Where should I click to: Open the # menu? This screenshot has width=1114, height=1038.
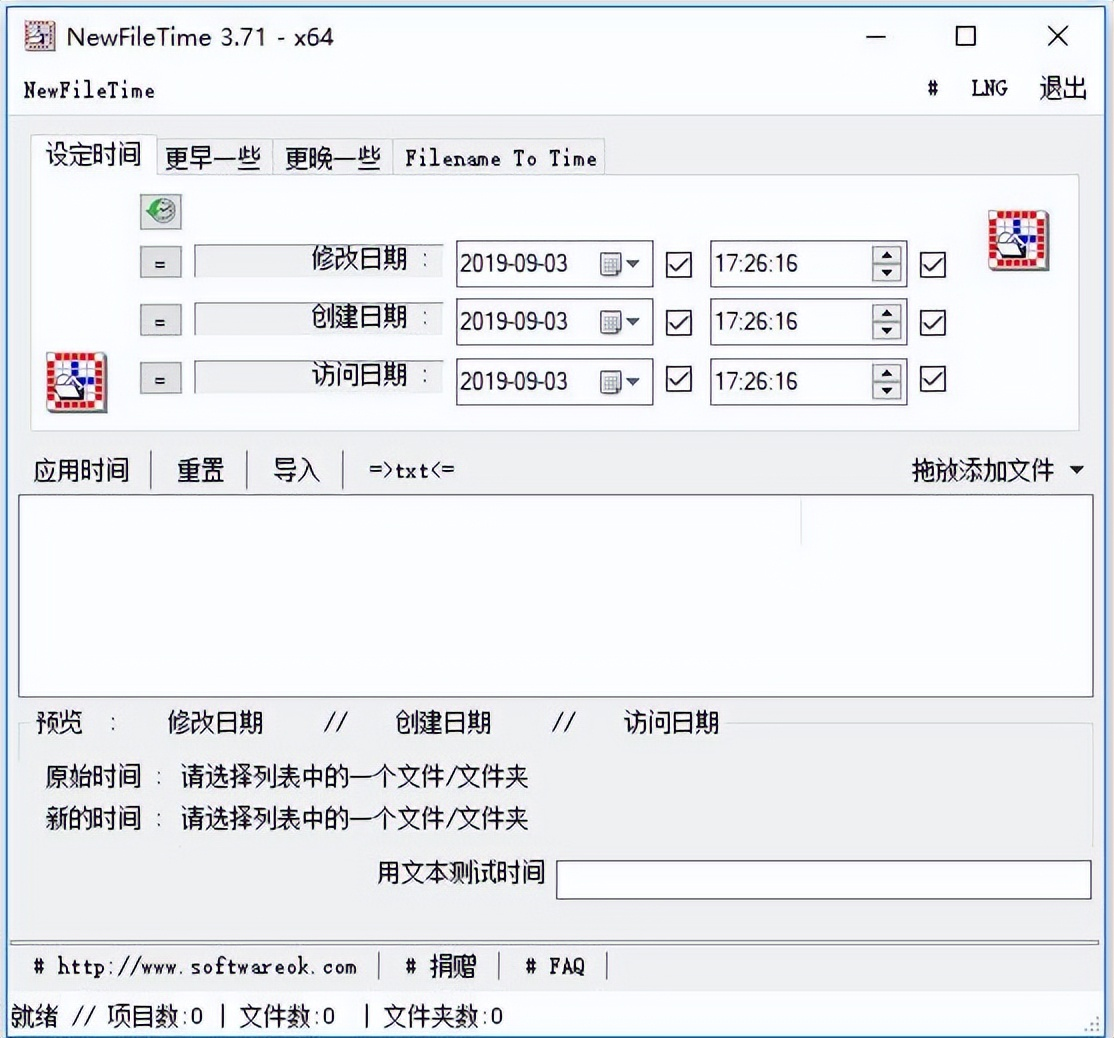point(933,88)
